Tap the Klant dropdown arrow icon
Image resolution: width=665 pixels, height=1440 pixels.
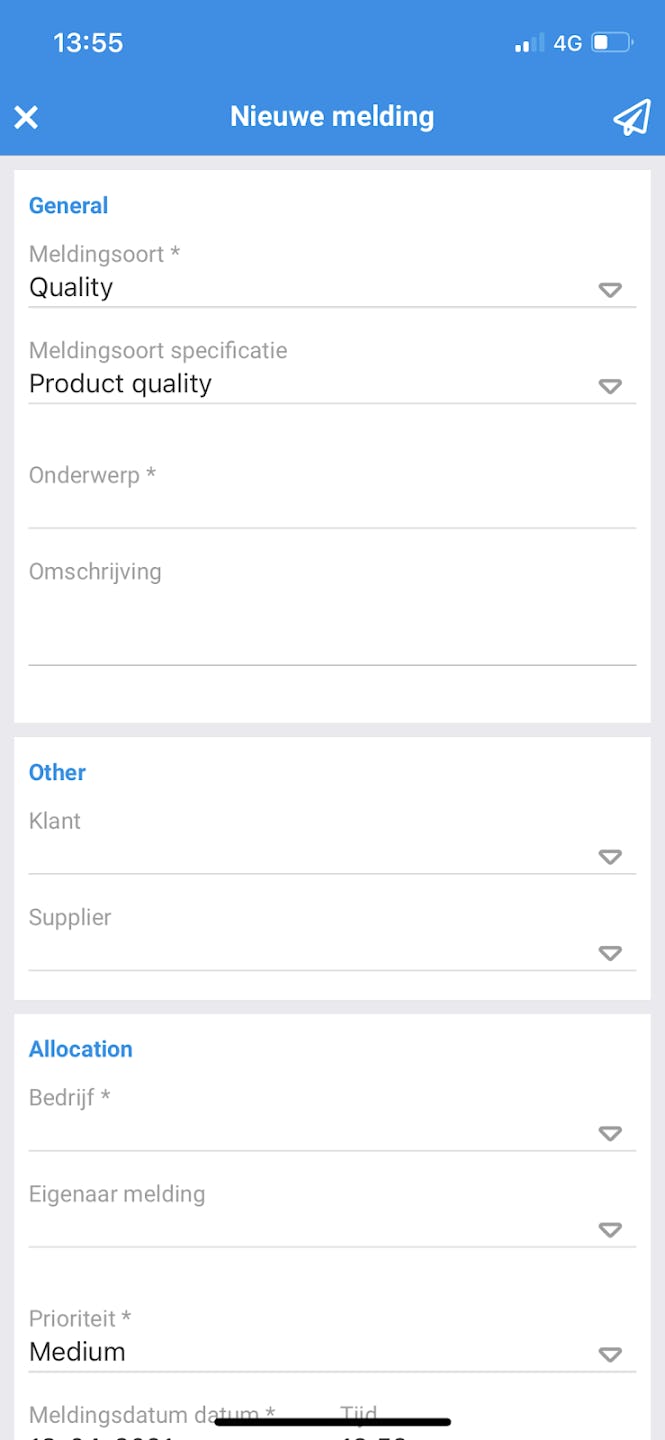(610, 857)
